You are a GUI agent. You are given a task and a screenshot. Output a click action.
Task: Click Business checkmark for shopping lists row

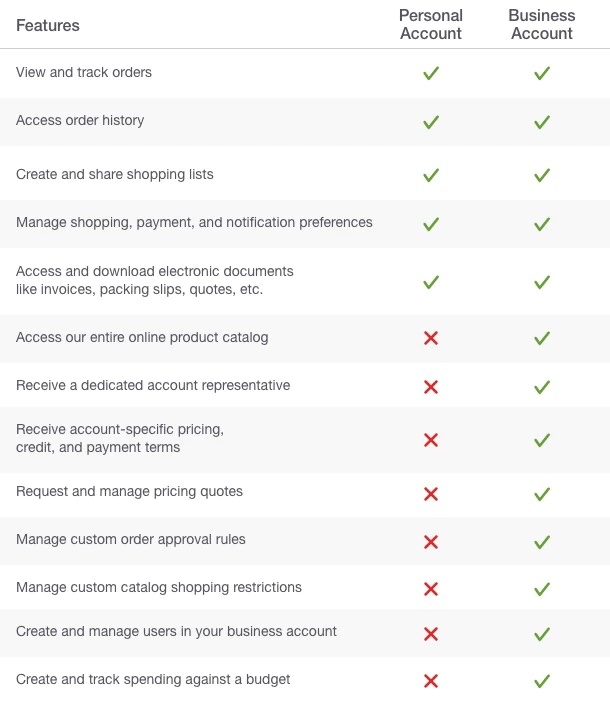542,175
